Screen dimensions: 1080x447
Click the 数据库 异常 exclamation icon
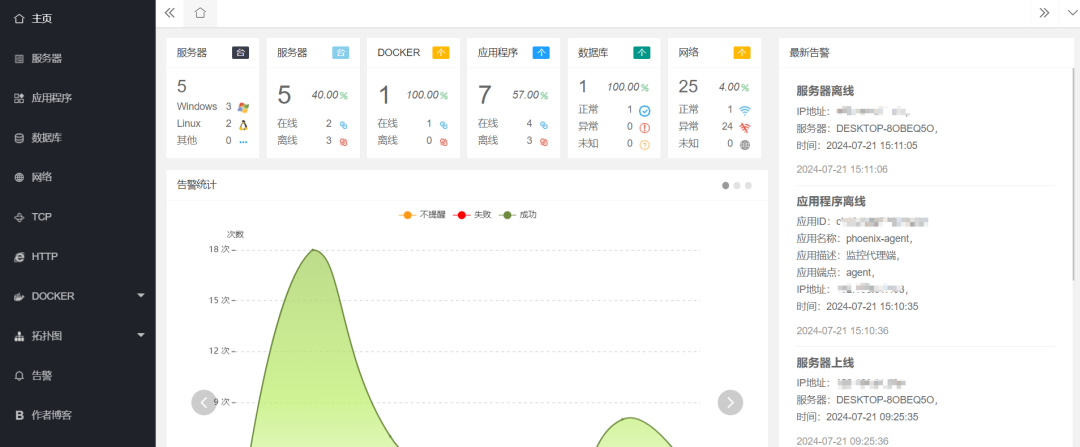(645, 127)
